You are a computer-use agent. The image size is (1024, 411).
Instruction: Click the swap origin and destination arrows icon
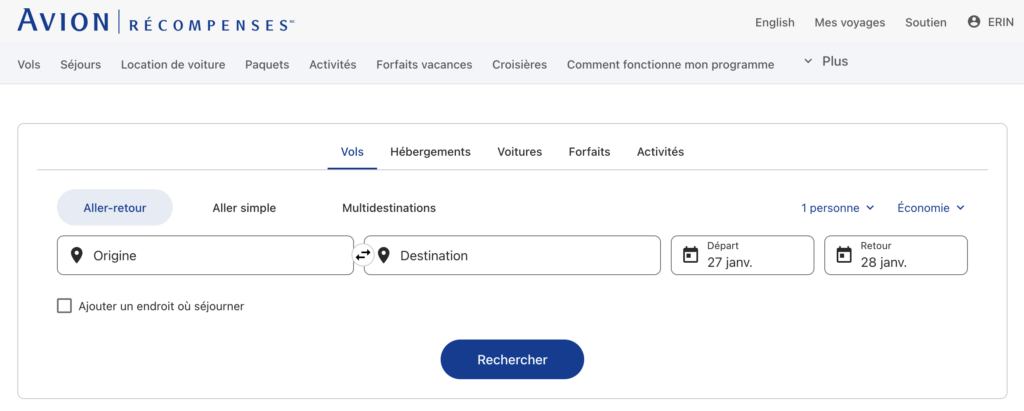click(362, 255)
